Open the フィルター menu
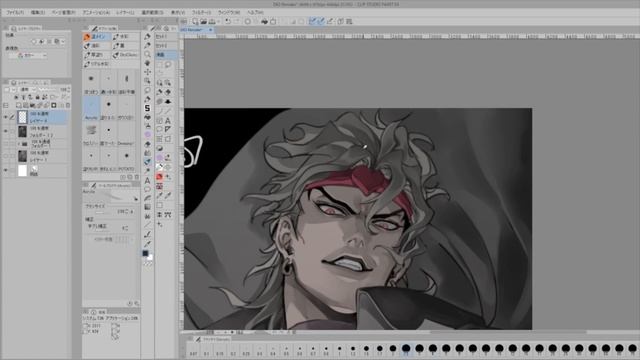Screen dimensions: 640x360 pos(201,13)
